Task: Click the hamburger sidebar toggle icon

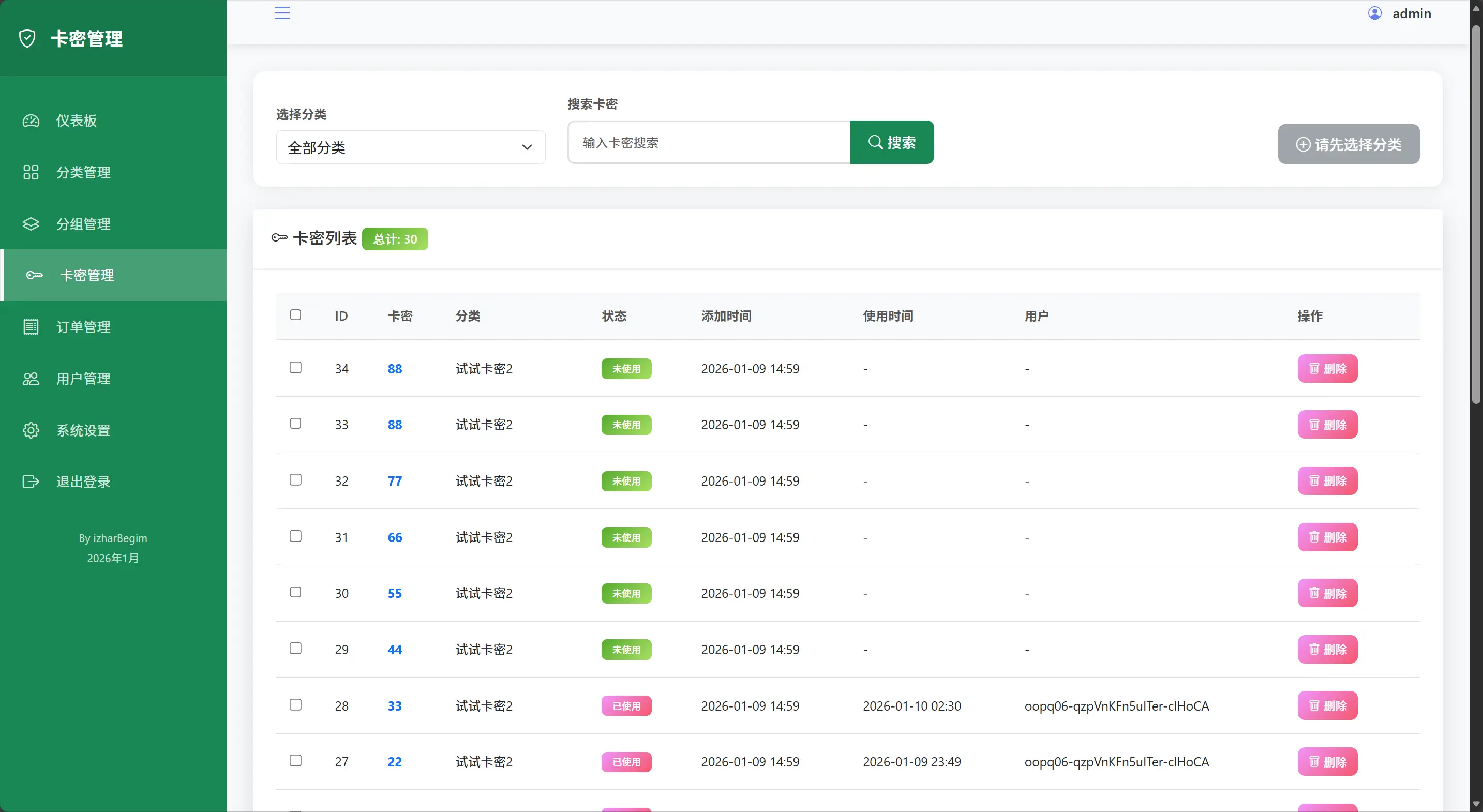Action: pos(282,12)
